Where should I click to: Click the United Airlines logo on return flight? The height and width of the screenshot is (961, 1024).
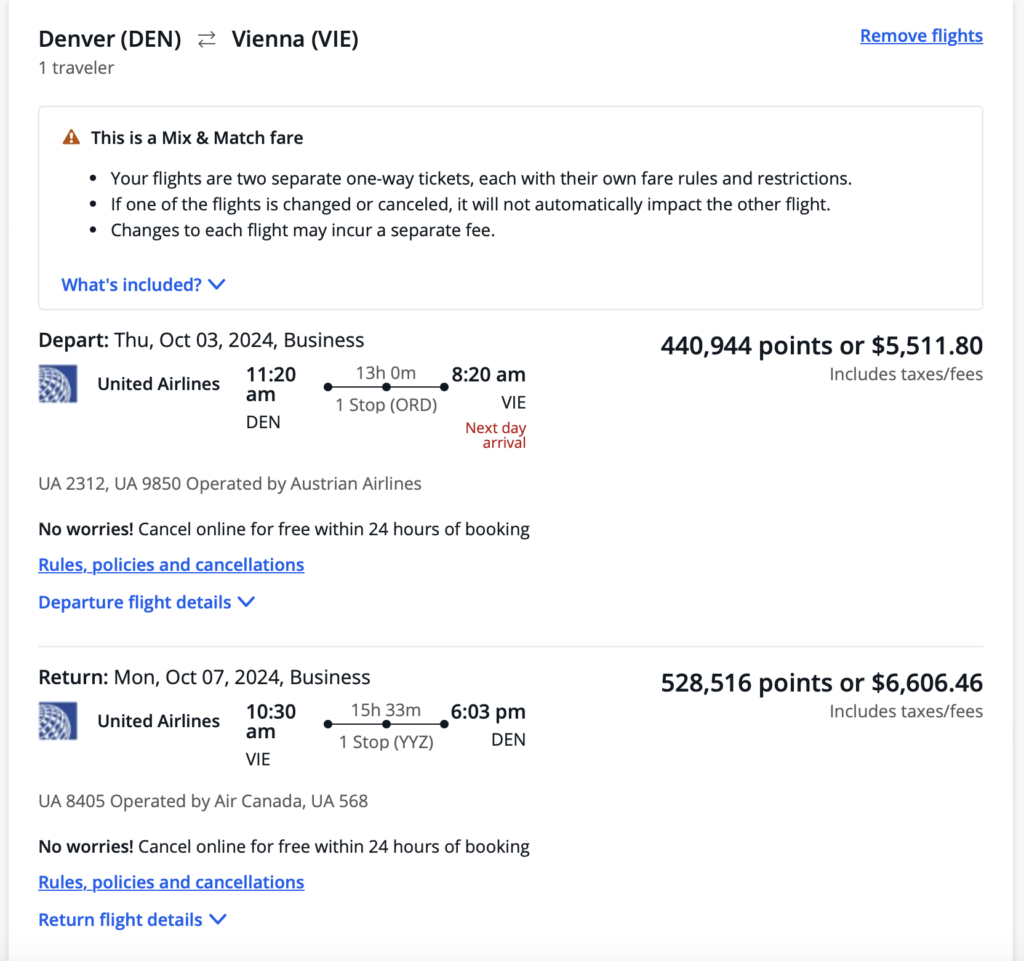click(x=58, y=721)
